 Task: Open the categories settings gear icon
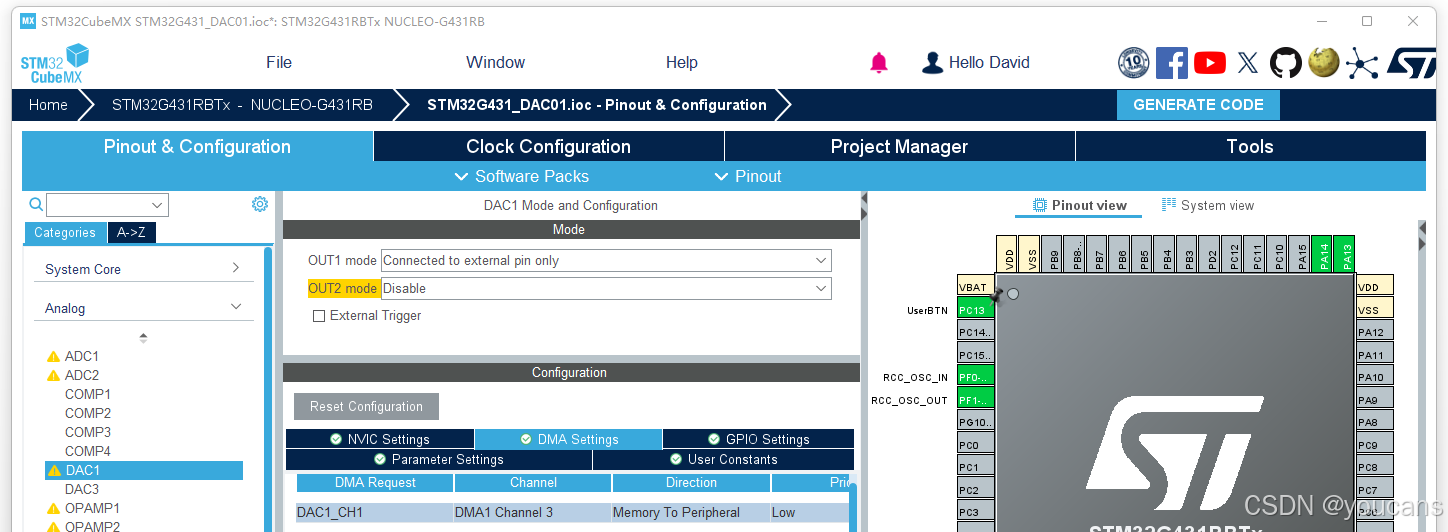(x=260, y=204)
